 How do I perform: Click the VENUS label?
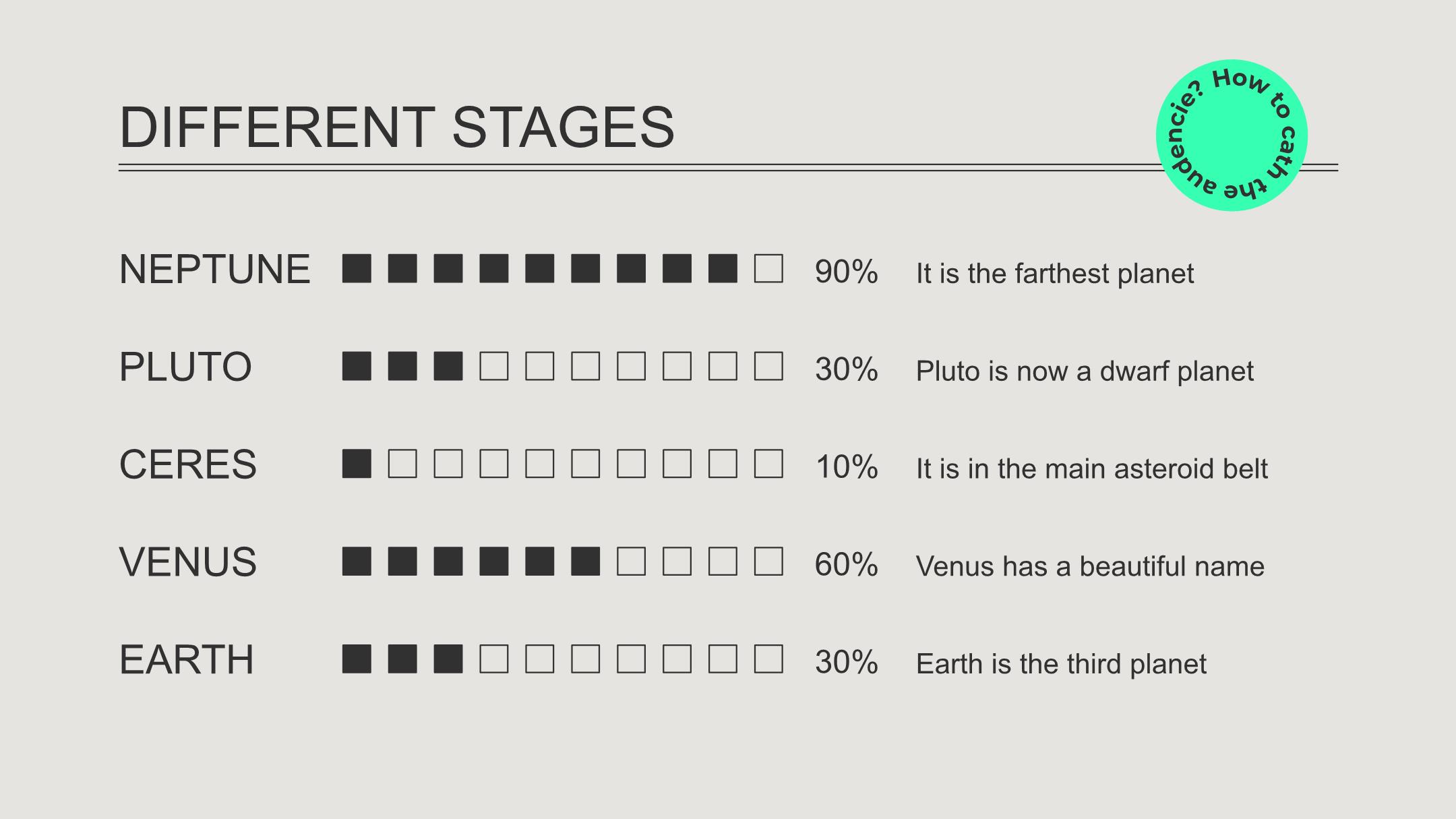[188, 562]
